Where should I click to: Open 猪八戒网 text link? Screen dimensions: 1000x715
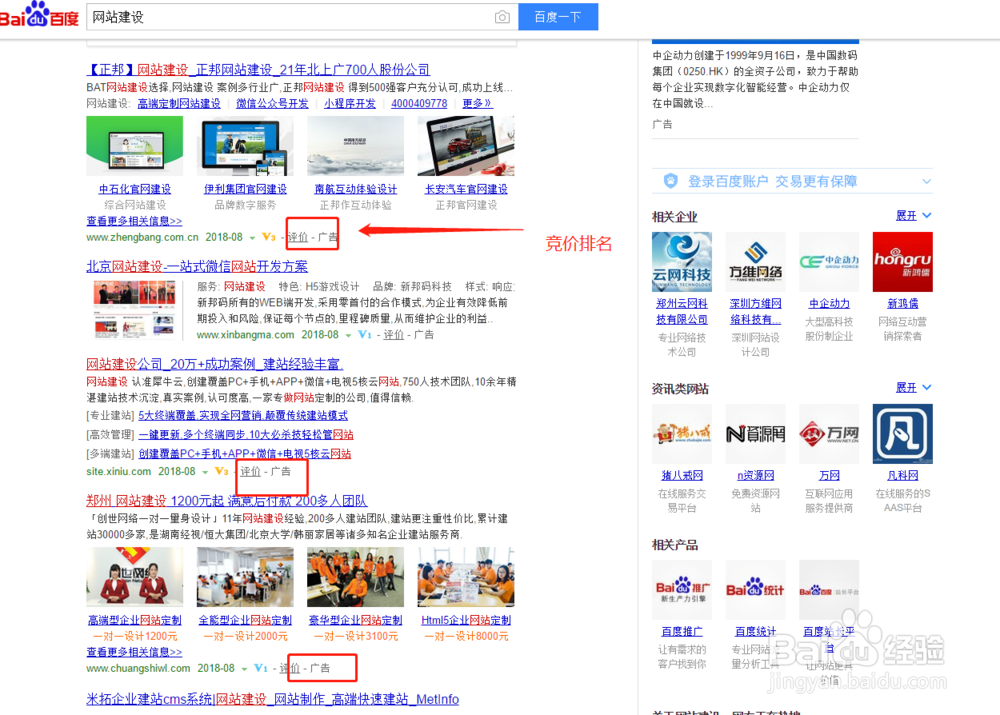(682, 476)
